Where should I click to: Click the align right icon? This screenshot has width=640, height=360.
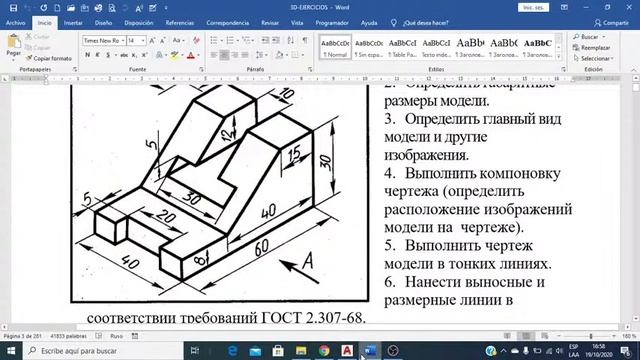[235, 55]
